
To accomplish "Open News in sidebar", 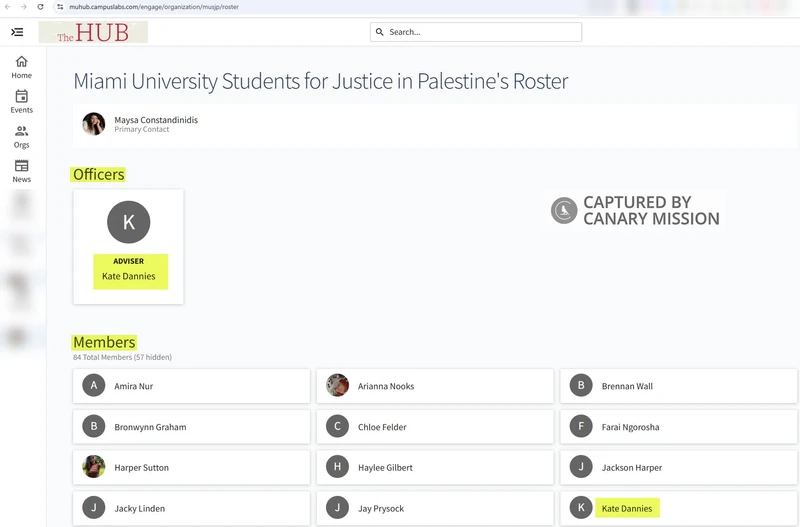I will coord(21,171).
